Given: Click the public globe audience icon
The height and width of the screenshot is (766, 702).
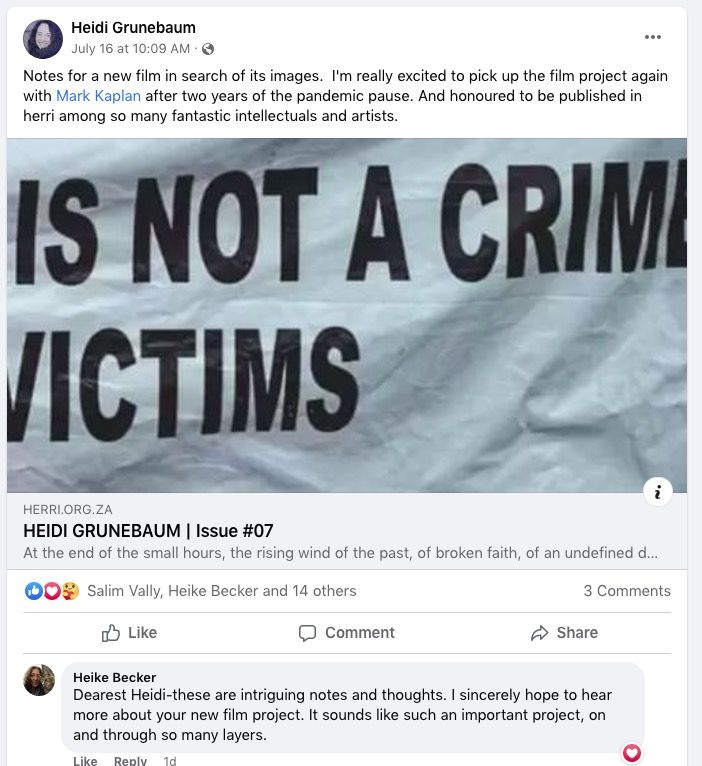Looking at the screenshot, I should point(208,49).
